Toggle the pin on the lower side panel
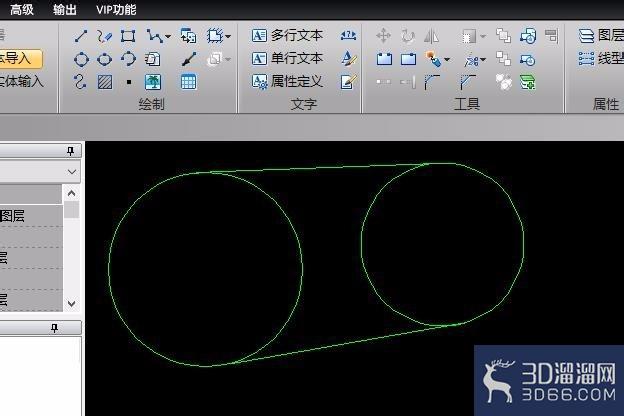The height and width of the screenshot is (416, 624). click(x=55, y=328)
